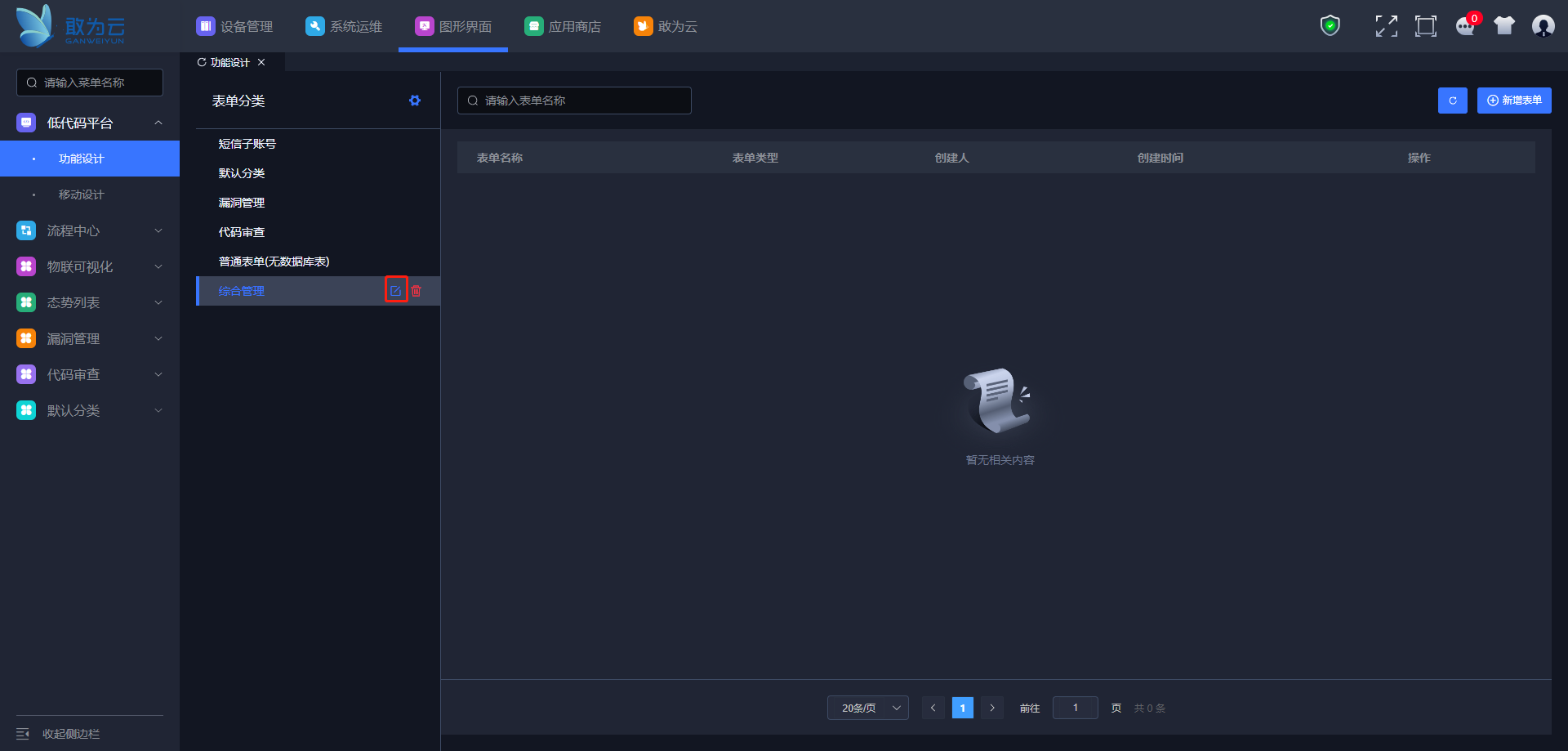Open the 设备管理 top menu
Screen dimensions: 1568x751
pyautogui.click(x=234, y=26)
